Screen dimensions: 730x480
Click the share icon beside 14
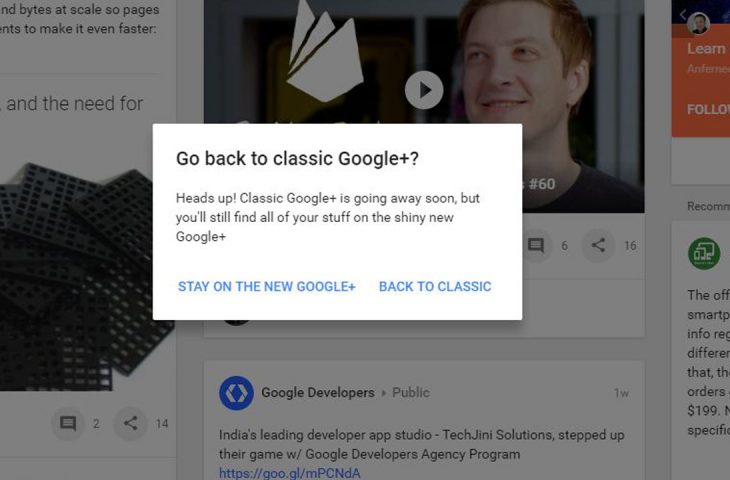click(x=130, y=423)
